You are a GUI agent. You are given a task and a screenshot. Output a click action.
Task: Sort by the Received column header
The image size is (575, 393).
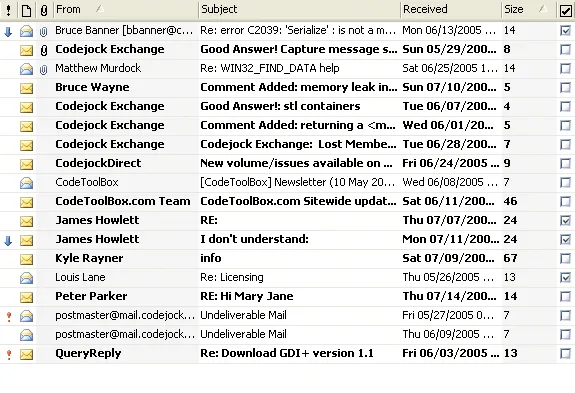click(x=451, y=9)
